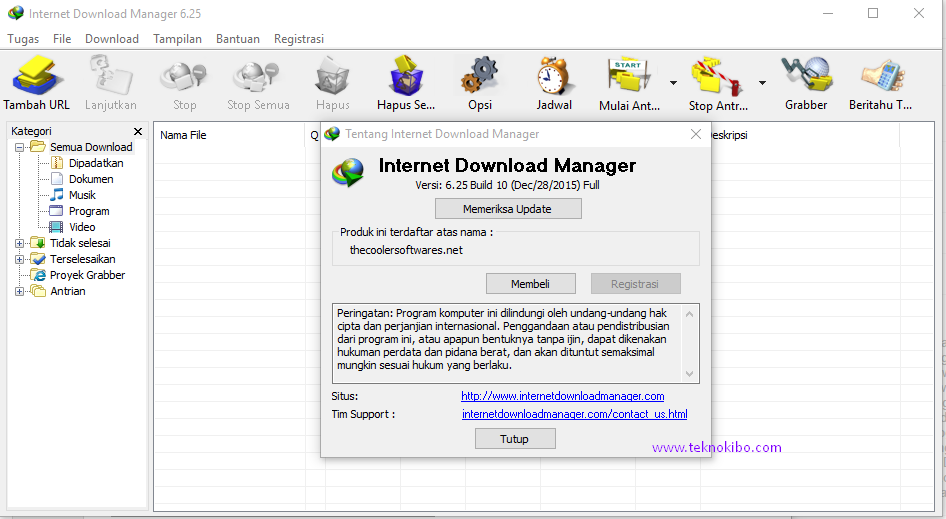Close the Kategori panel

click(x=138, y=131)
